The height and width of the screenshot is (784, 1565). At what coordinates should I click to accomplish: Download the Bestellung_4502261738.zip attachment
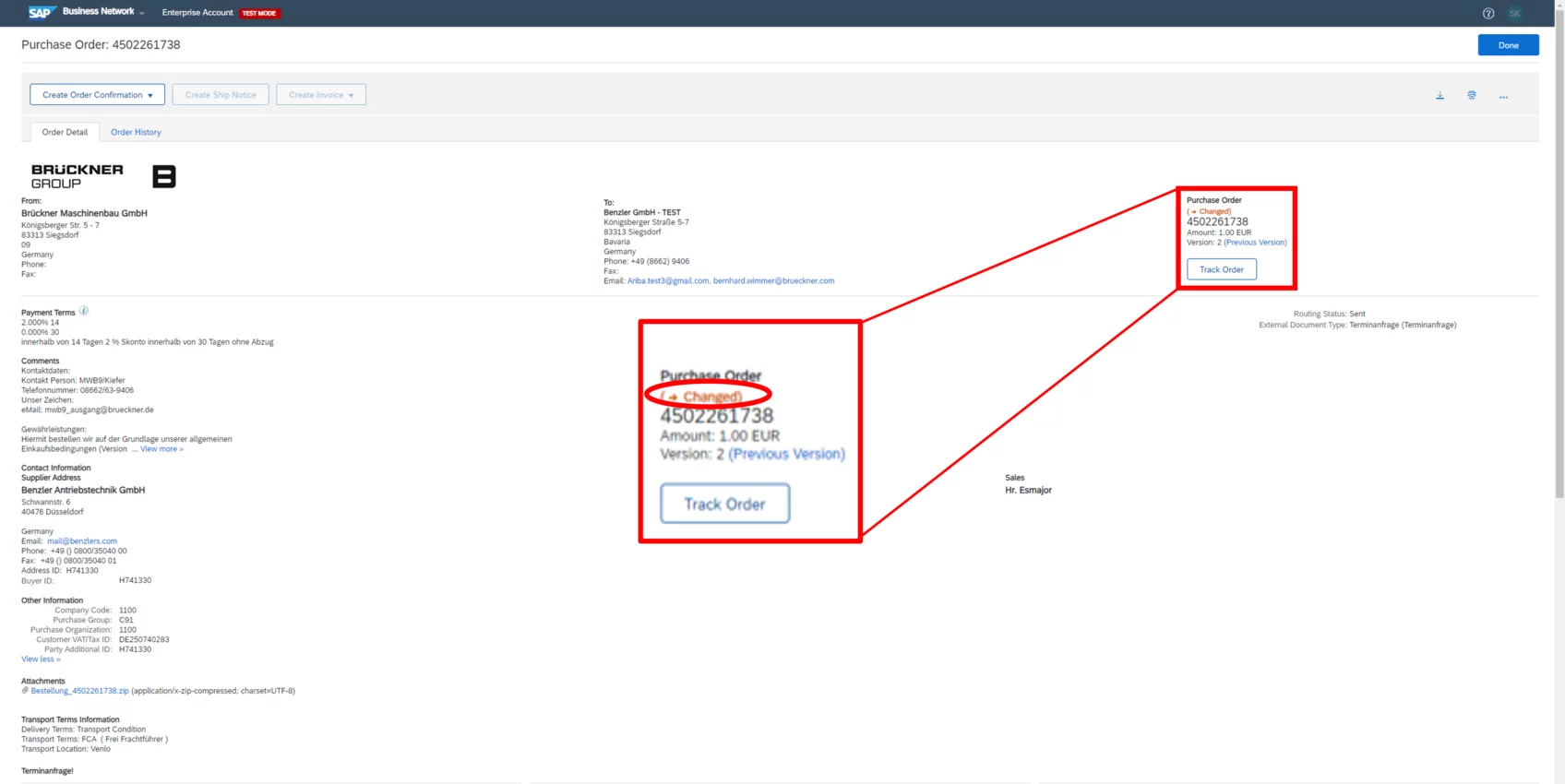79,691
